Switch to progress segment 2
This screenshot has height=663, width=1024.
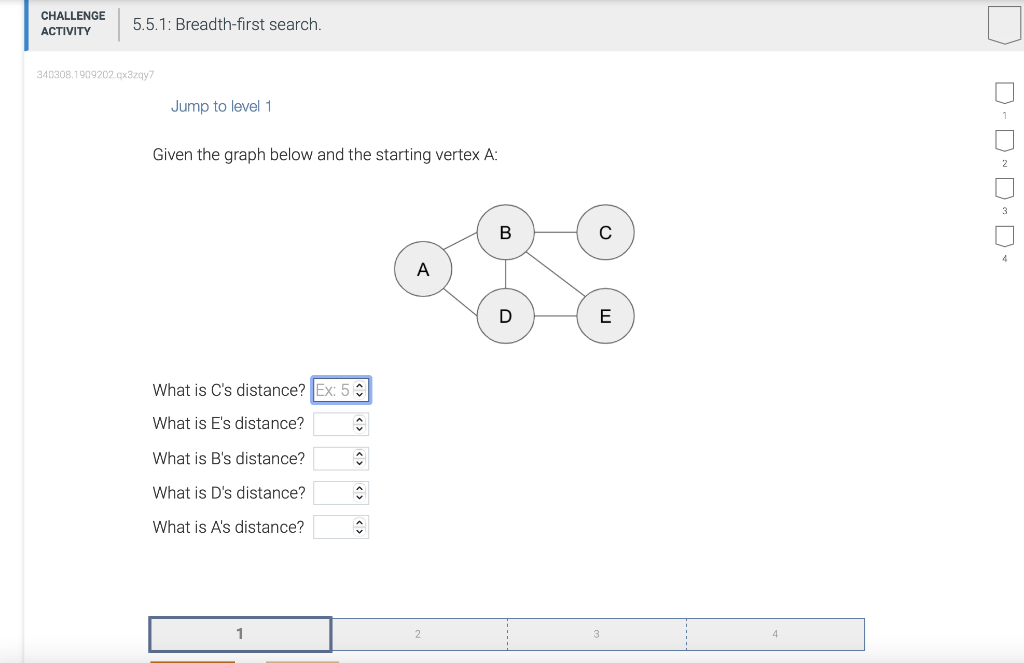pyautogui.click(x=417, y=633)
